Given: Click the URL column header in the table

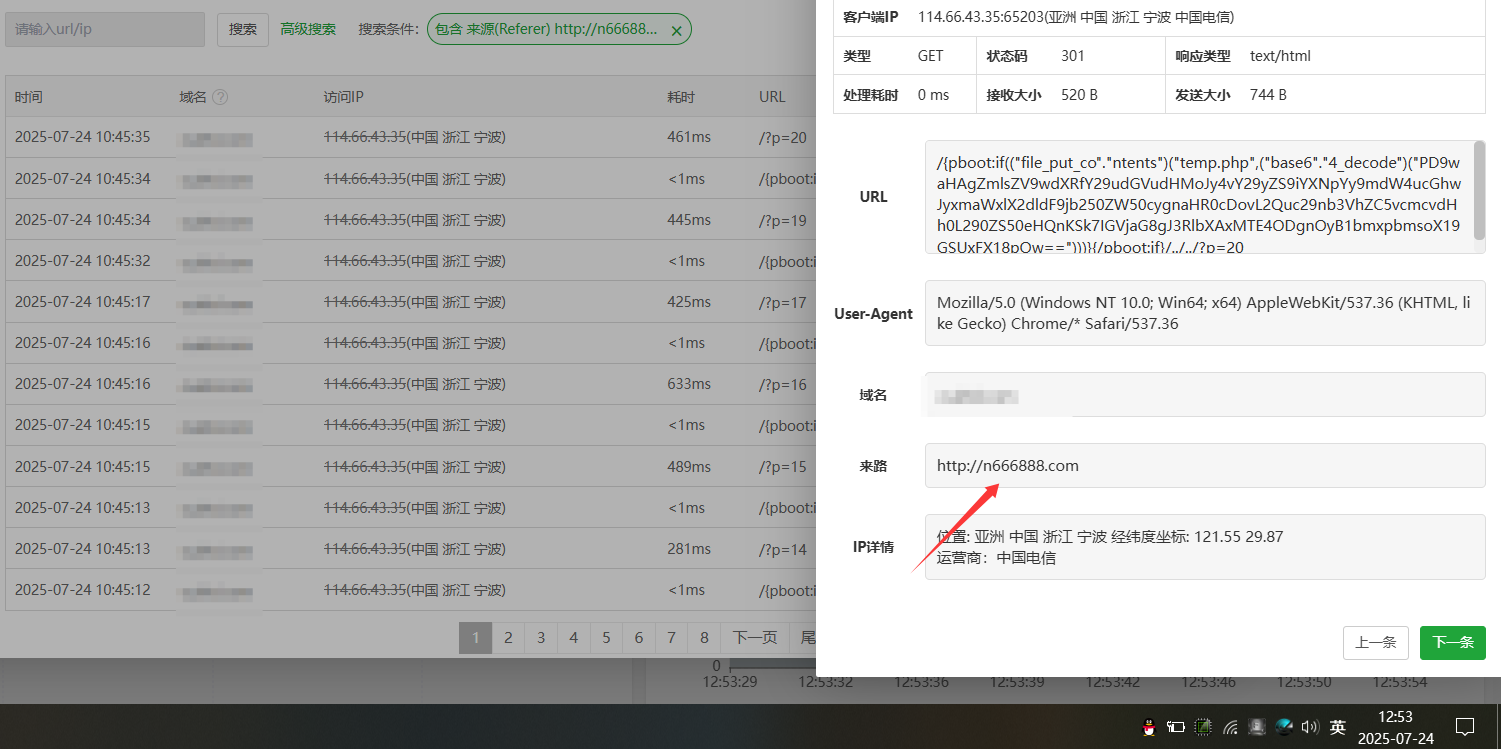Looking at the screenshot, I should (x=772, y=97).
